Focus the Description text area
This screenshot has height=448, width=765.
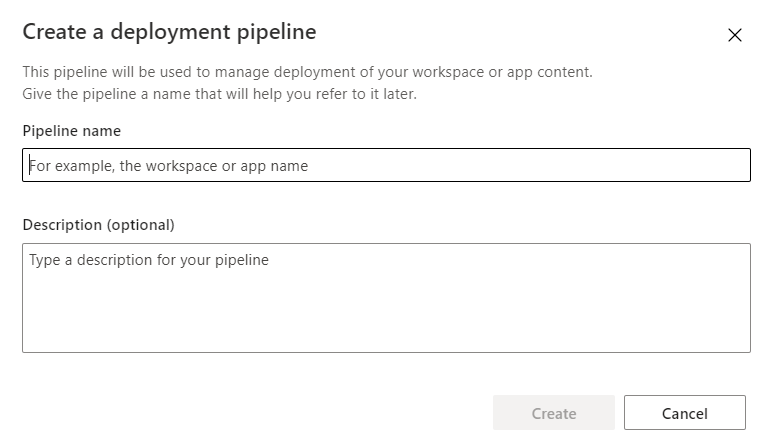(x=386, y=298)
